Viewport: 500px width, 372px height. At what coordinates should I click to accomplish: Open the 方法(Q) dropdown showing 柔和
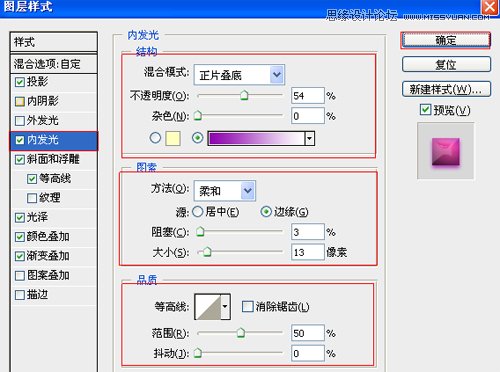(x=225, y=191)
